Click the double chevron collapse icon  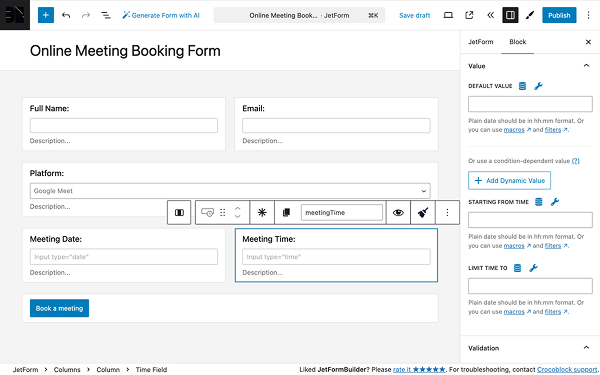click(490, 15)
